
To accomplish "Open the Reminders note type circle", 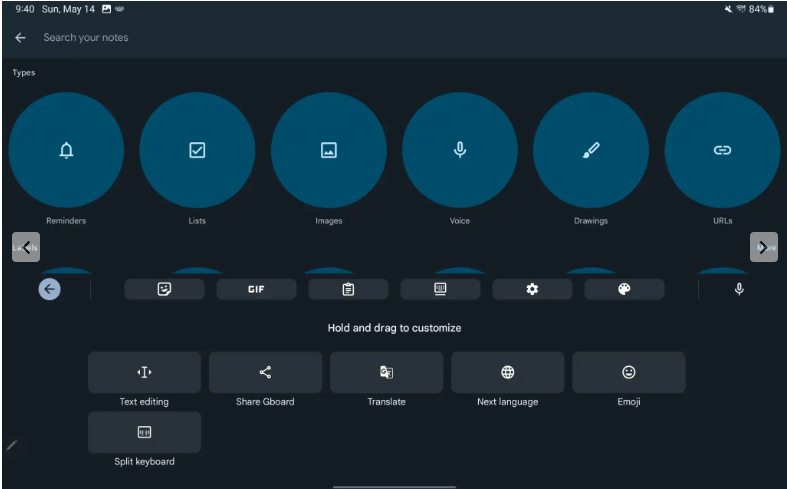I will (66, 150).
